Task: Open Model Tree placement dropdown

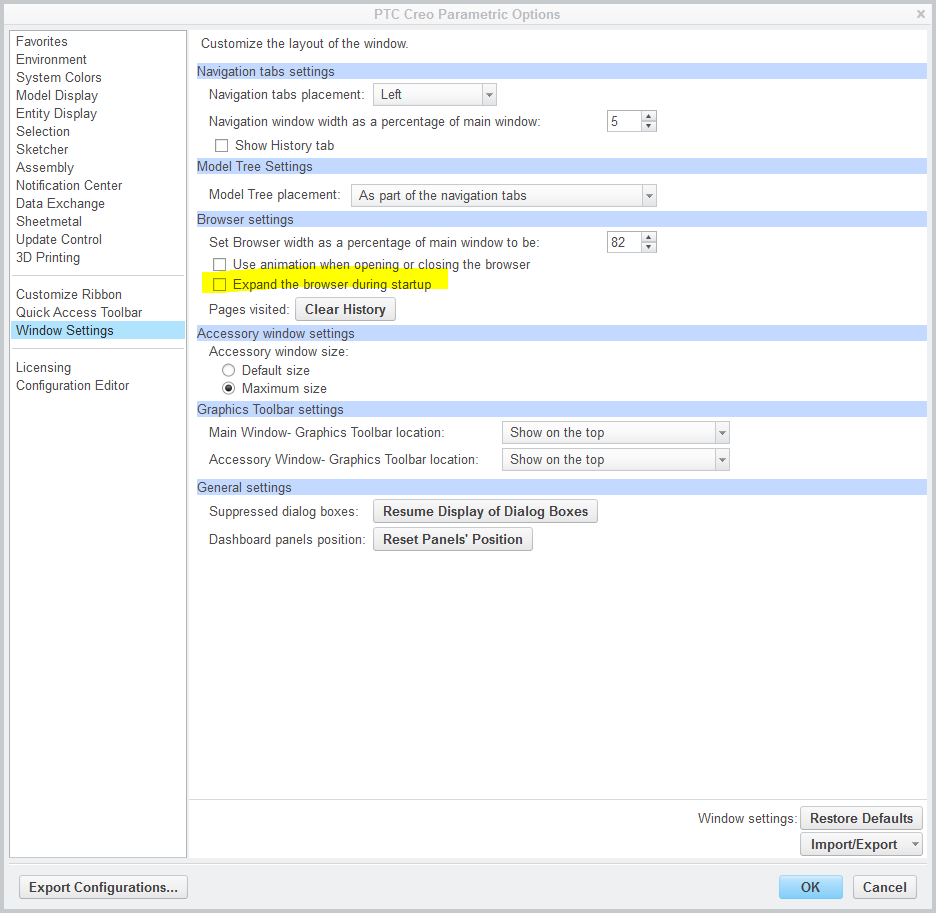Action: point(504,195)
